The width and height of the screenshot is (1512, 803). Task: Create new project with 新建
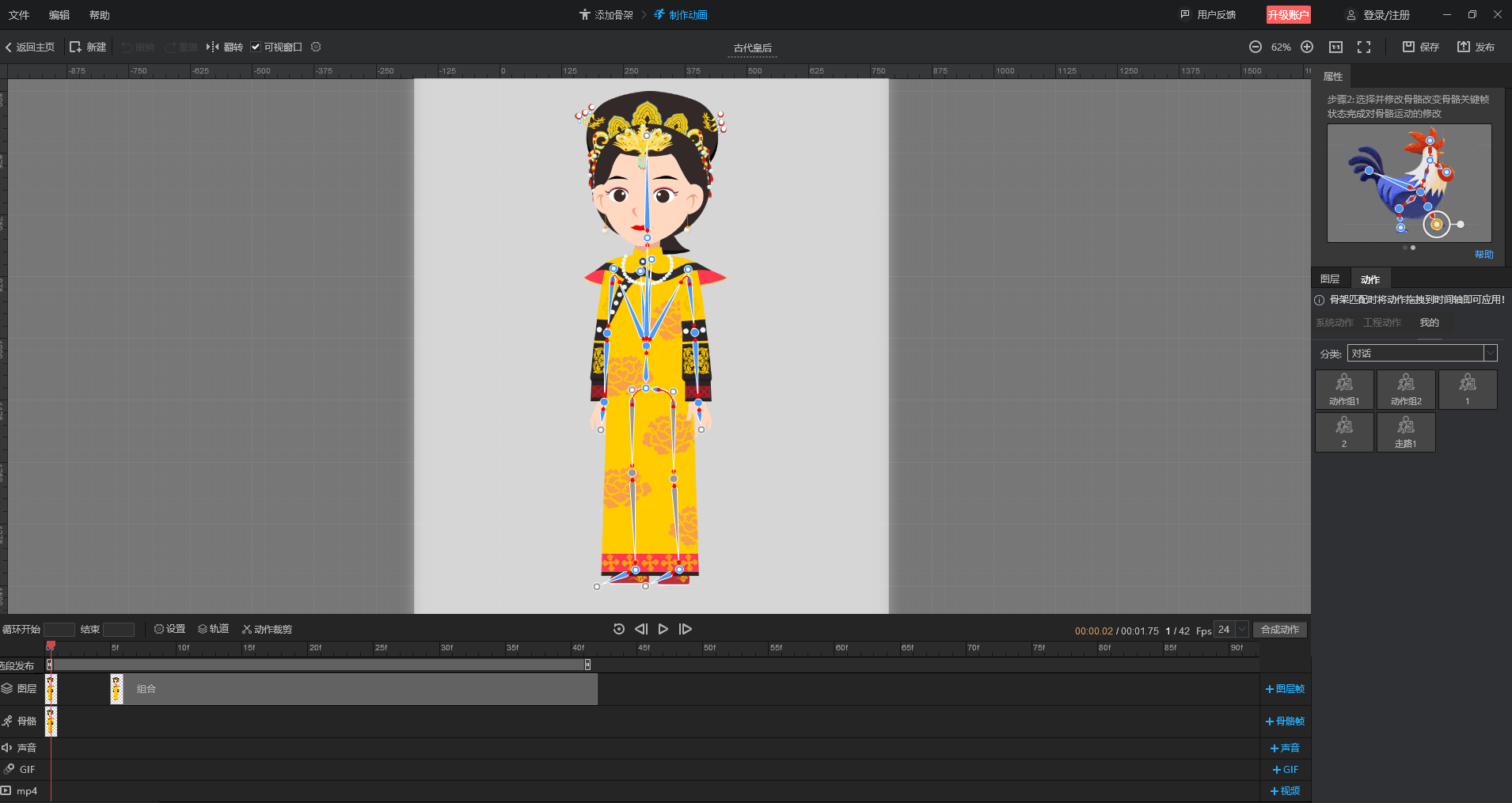tap(88, 47)
